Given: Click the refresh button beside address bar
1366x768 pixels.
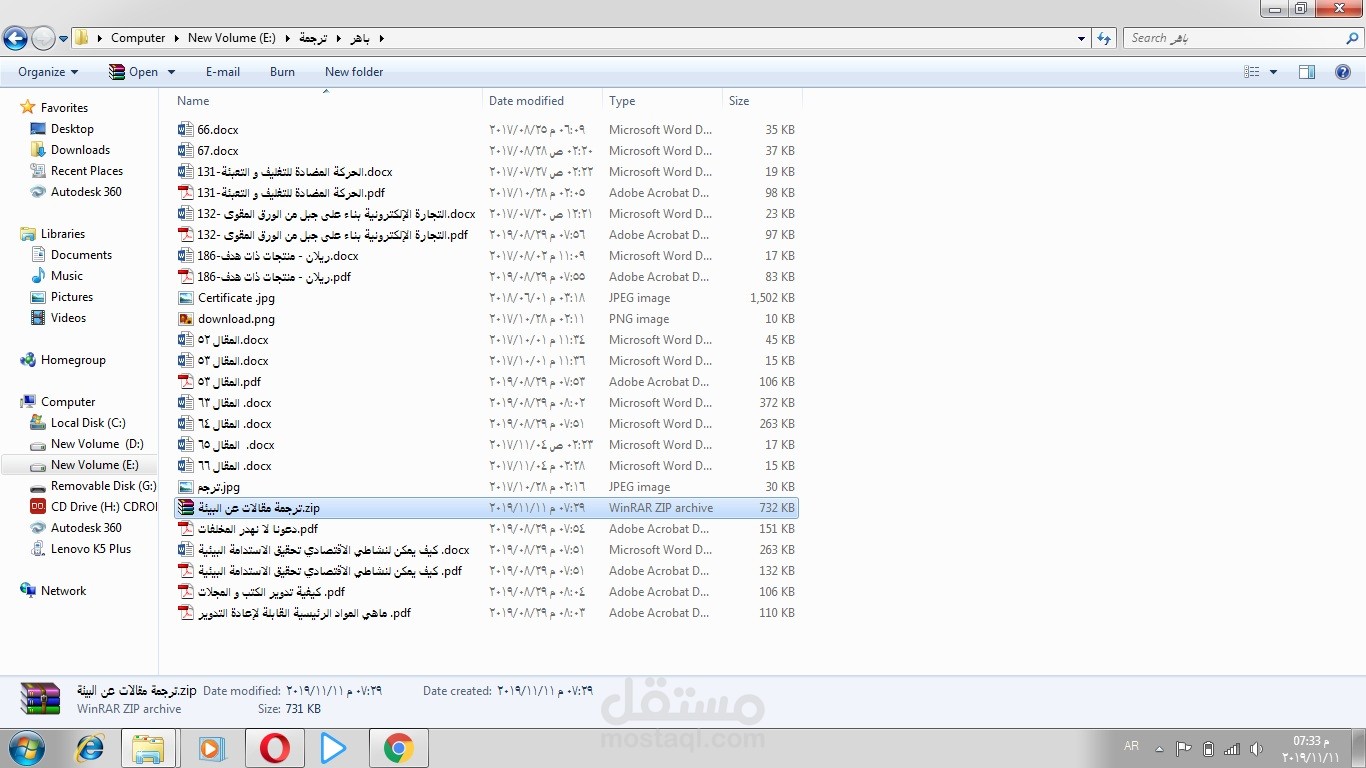Looking at the screenshot, I should pos(1104,38).
